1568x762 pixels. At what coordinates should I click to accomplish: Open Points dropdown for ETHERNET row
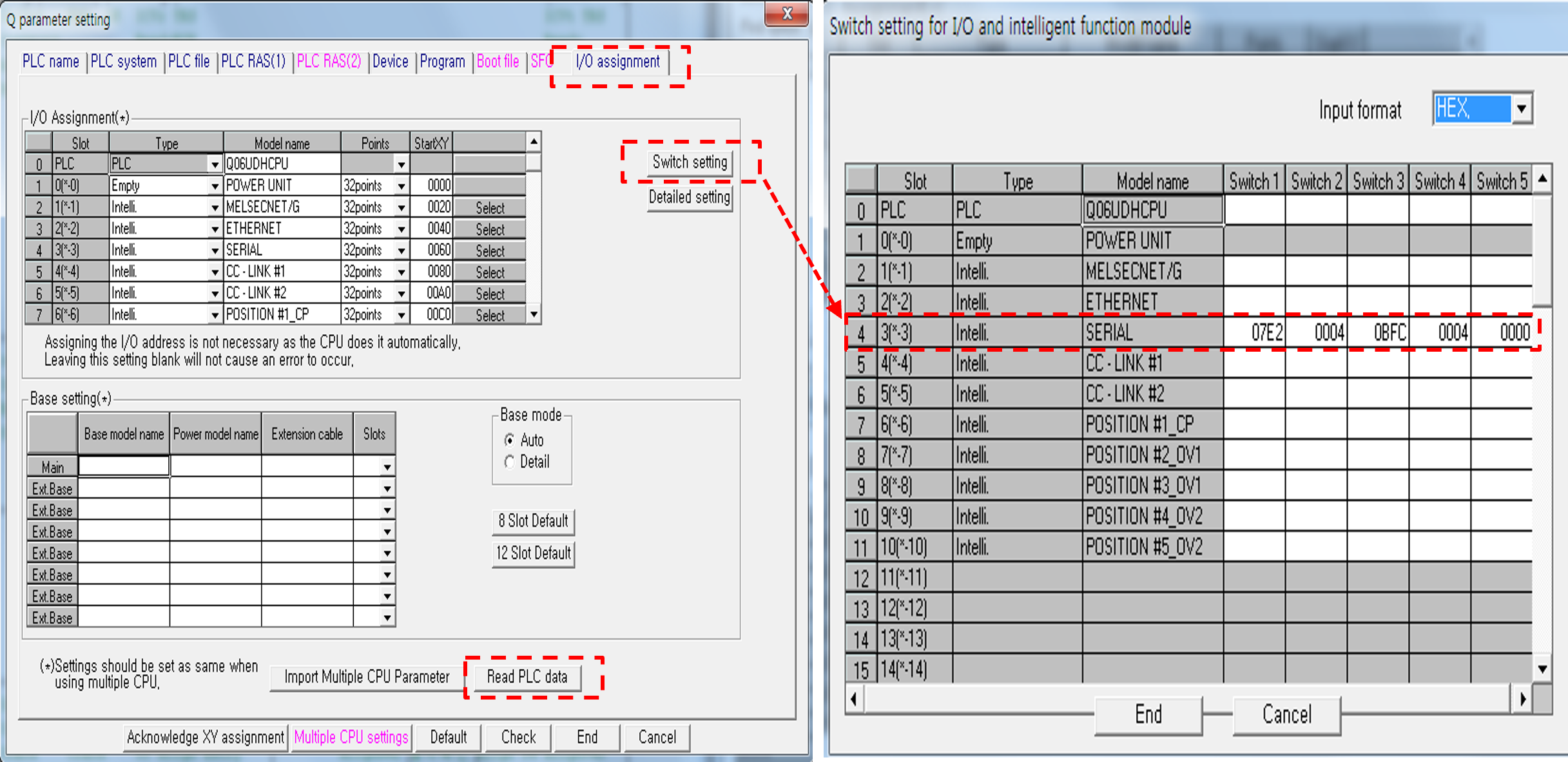(401, 229)
